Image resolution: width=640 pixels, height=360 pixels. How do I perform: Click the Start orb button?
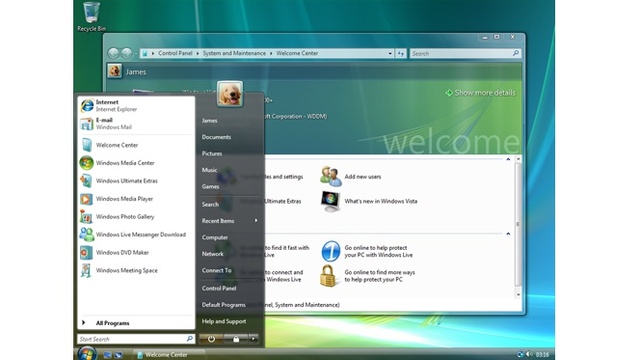[x=87, y=353]
